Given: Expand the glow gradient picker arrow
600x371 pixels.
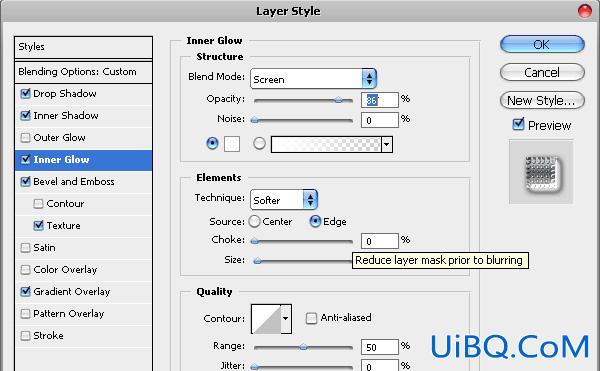Looking at the screenshot, I should [386, 145].
